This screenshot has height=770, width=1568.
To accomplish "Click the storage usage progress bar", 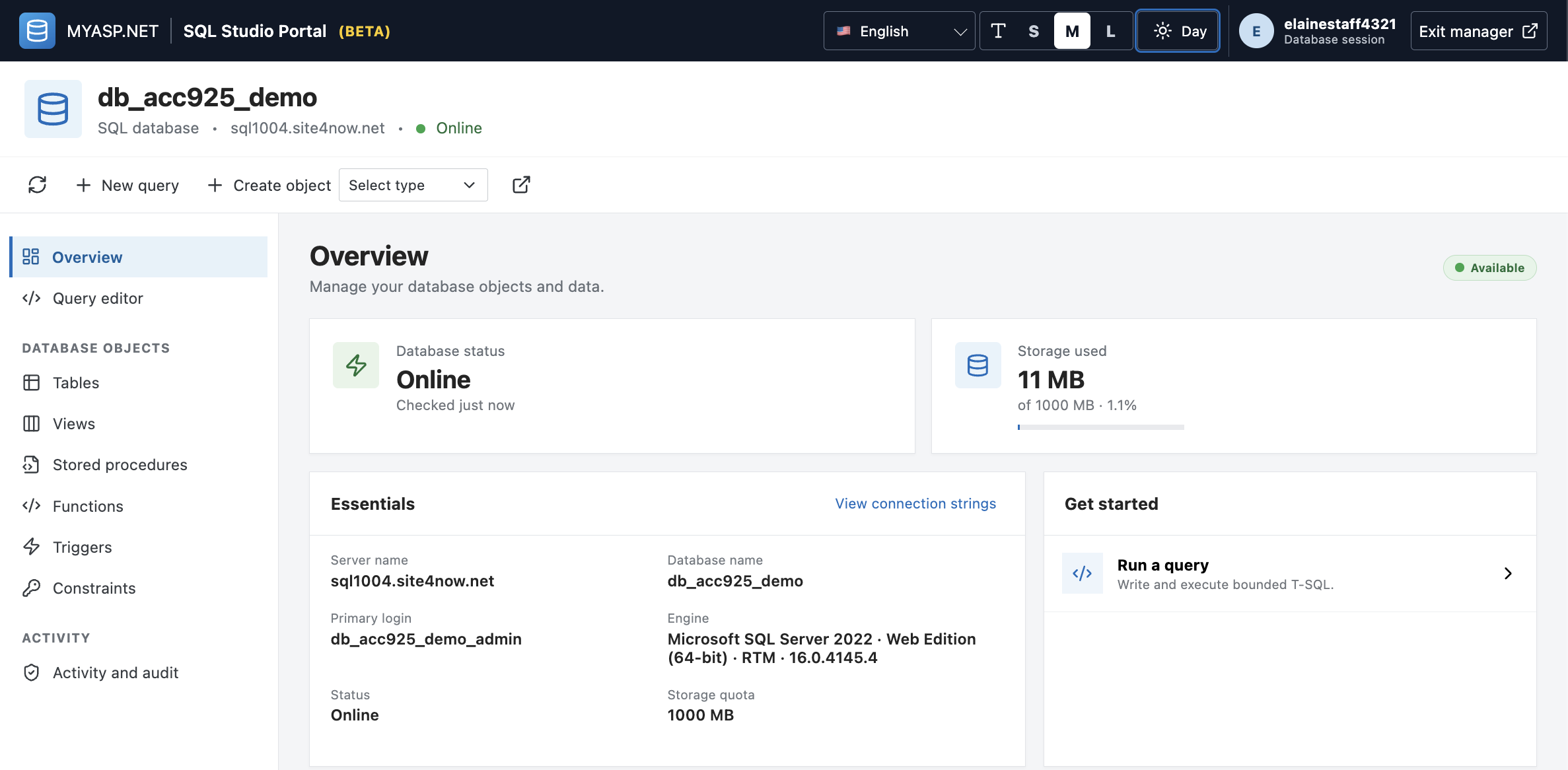I will click(x=1100, y=427).
